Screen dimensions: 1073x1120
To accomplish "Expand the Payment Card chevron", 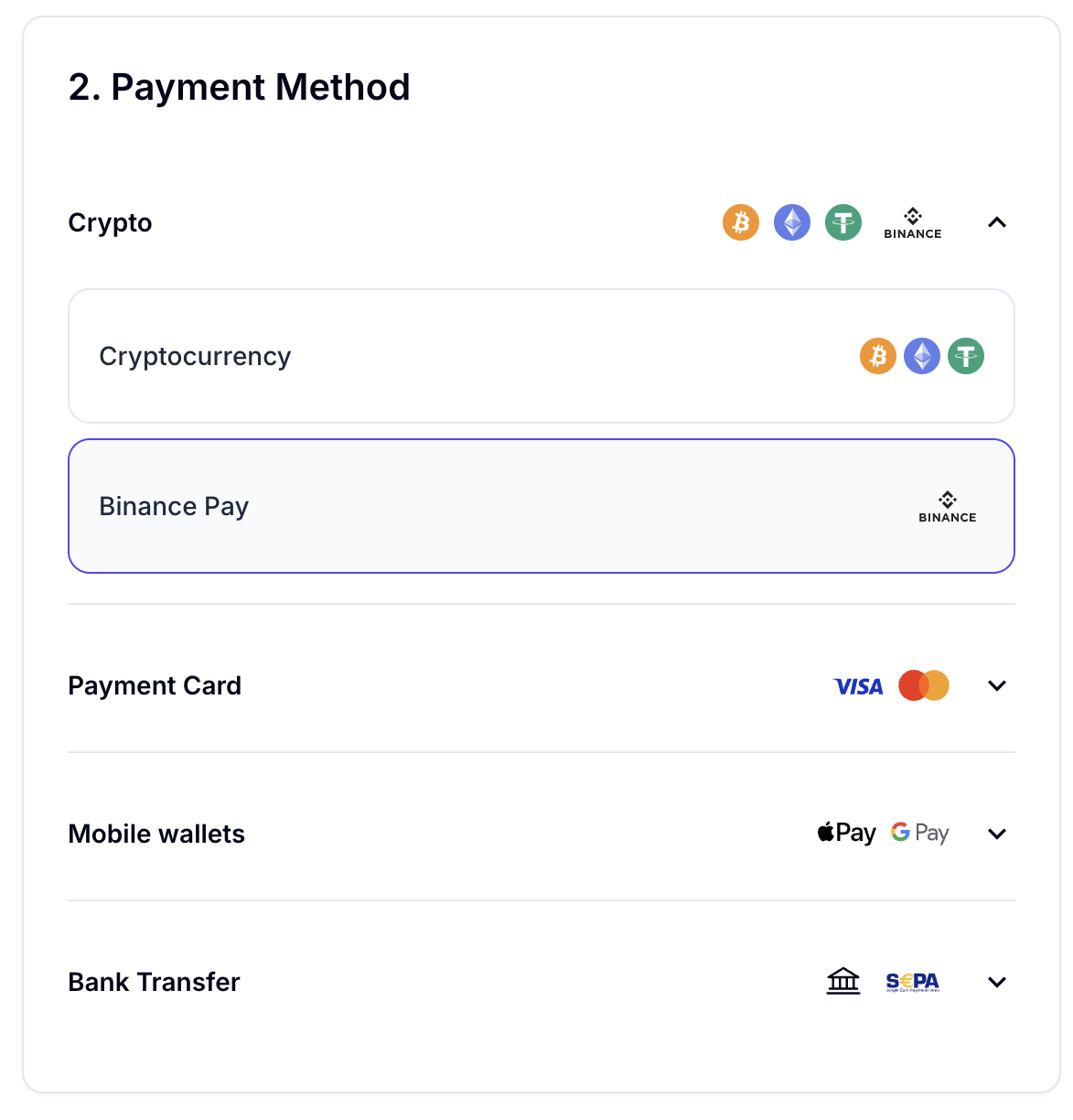I will pos(997,685).
